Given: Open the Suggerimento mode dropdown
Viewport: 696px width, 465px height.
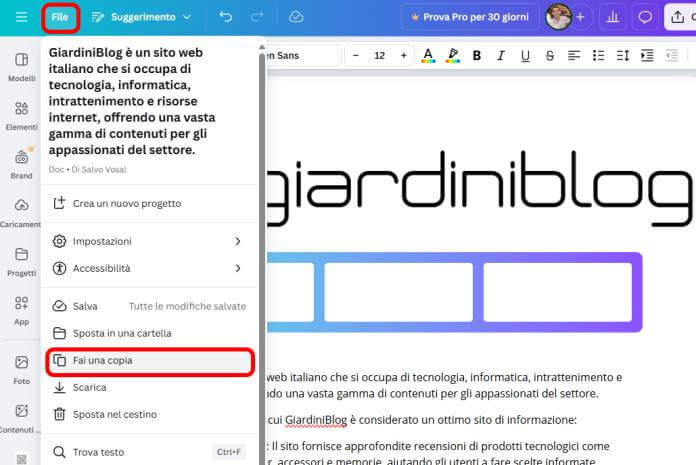Looking at the screenshot, I should tap(141, 17).
